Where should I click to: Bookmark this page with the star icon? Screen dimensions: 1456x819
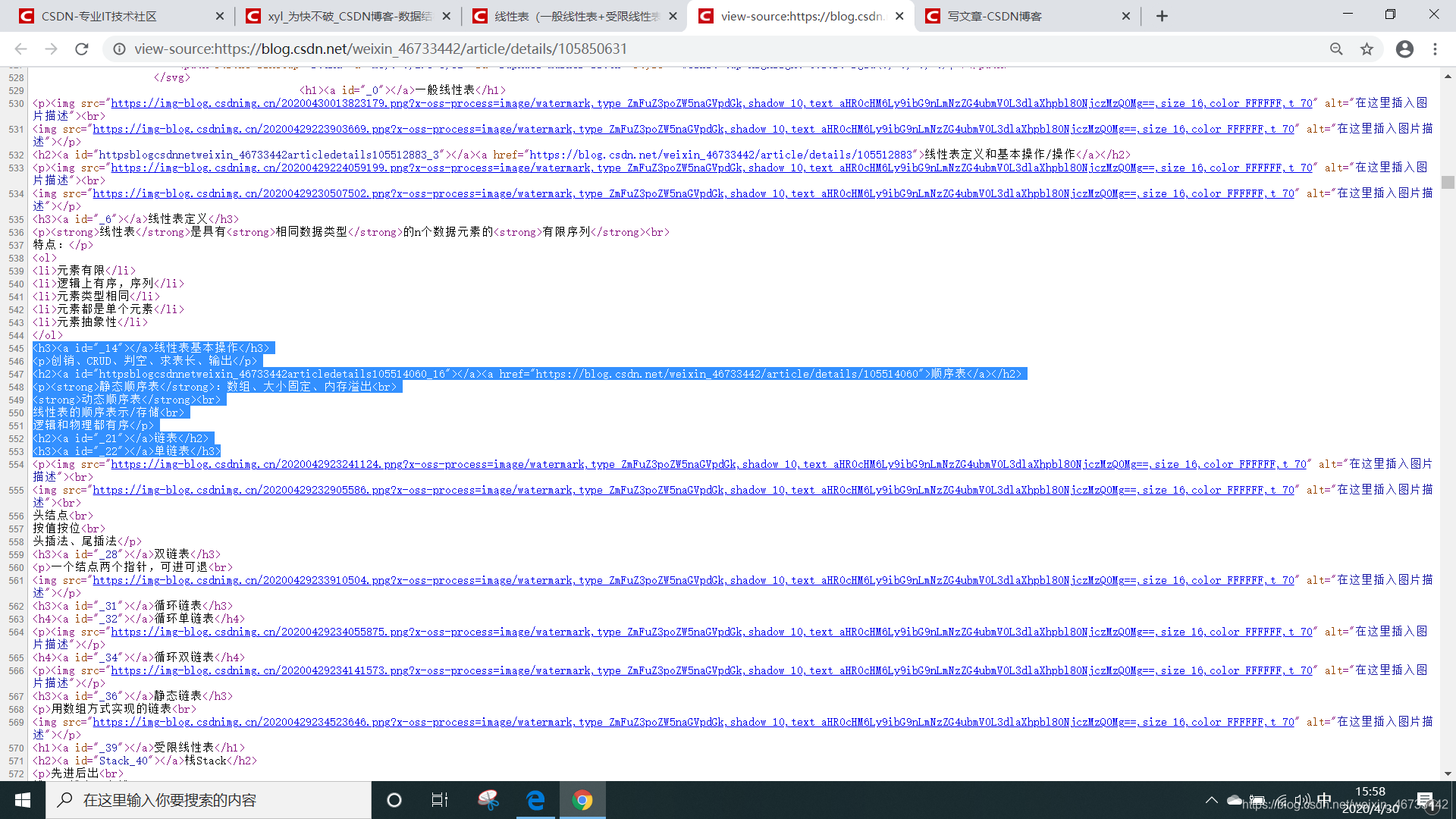[1367, 49]
